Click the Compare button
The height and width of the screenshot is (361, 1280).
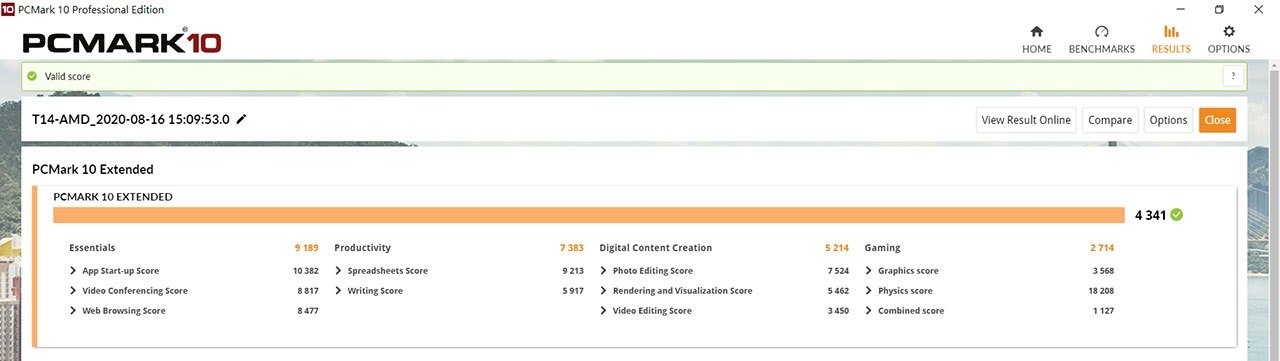coord(1110,120)
